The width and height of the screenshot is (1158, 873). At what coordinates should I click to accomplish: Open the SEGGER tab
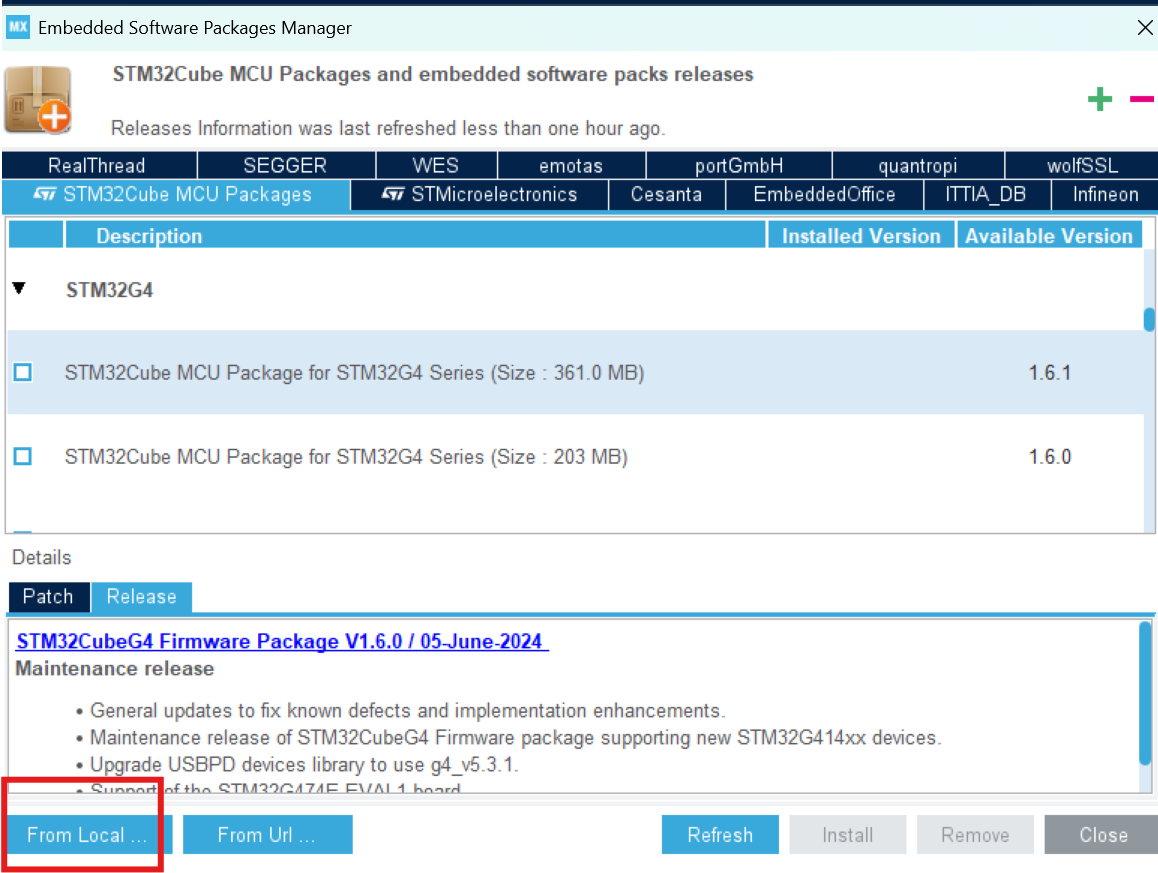tap(285, 165)
